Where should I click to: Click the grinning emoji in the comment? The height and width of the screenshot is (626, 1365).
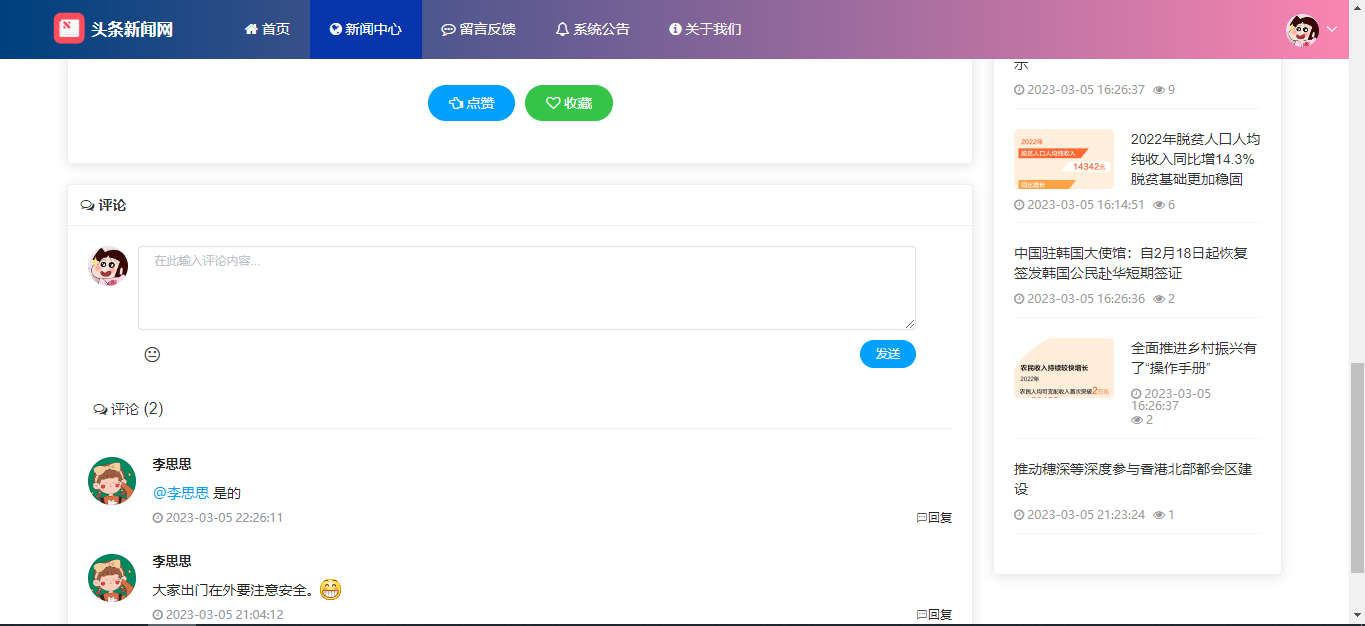[x=331, y=590]
